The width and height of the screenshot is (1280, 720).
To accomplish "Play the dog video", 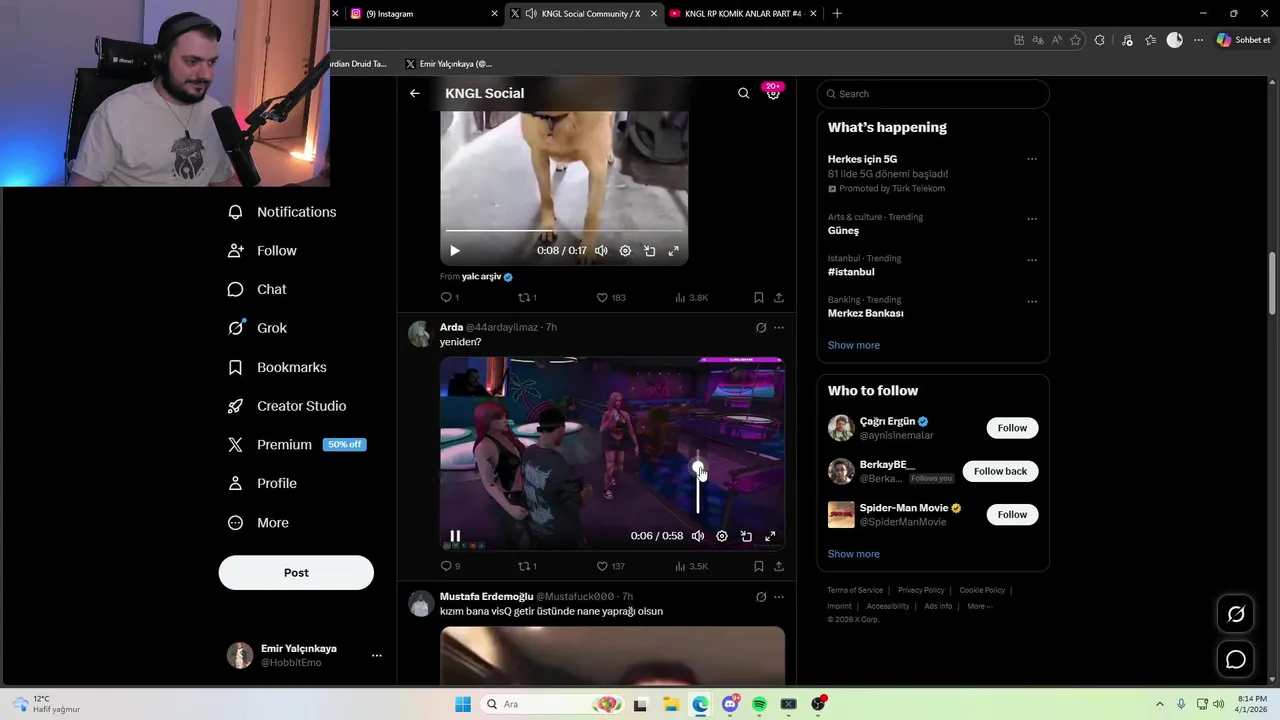I will point(455,251).
